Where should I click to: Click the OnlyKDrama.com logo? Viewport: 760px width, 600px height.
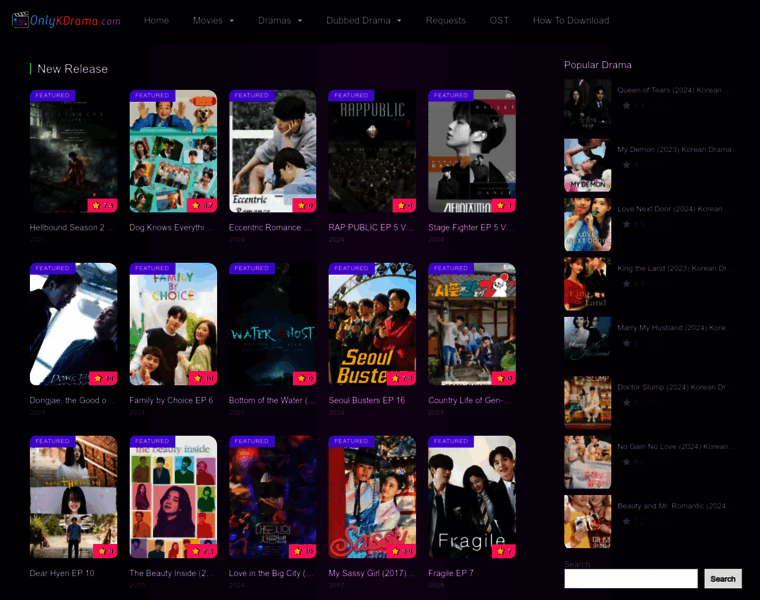click(x=66, y=20)
